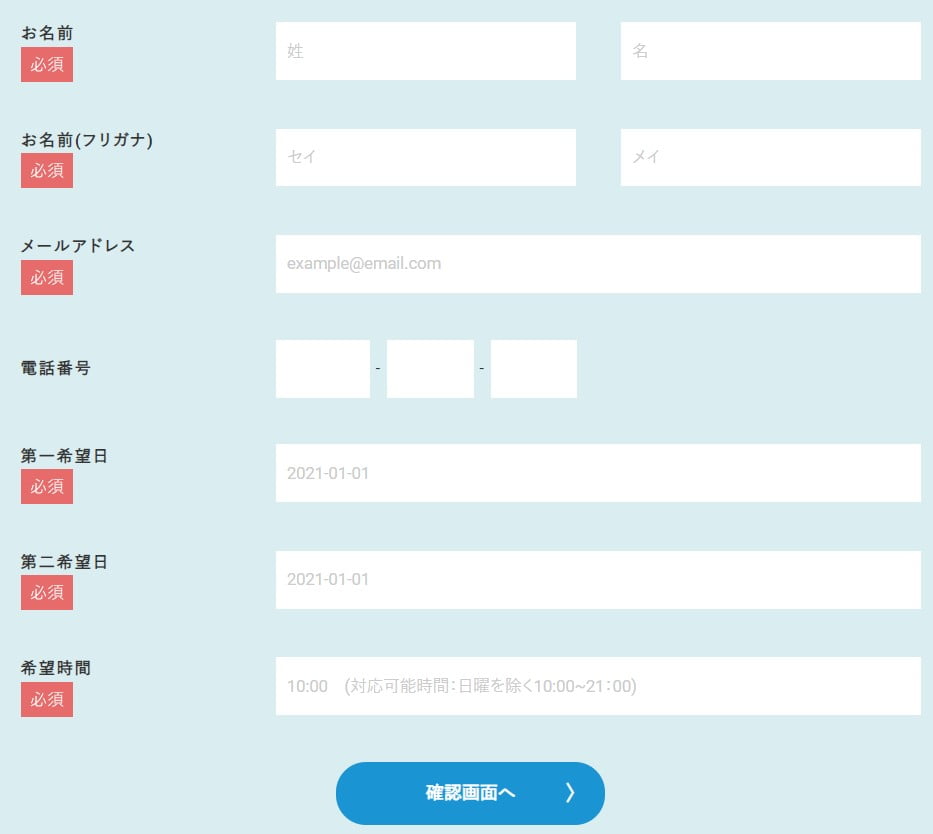The image size is (933, 834).
Task: Click the 姓 (last name) input field
Action: (x=425, y=50)
